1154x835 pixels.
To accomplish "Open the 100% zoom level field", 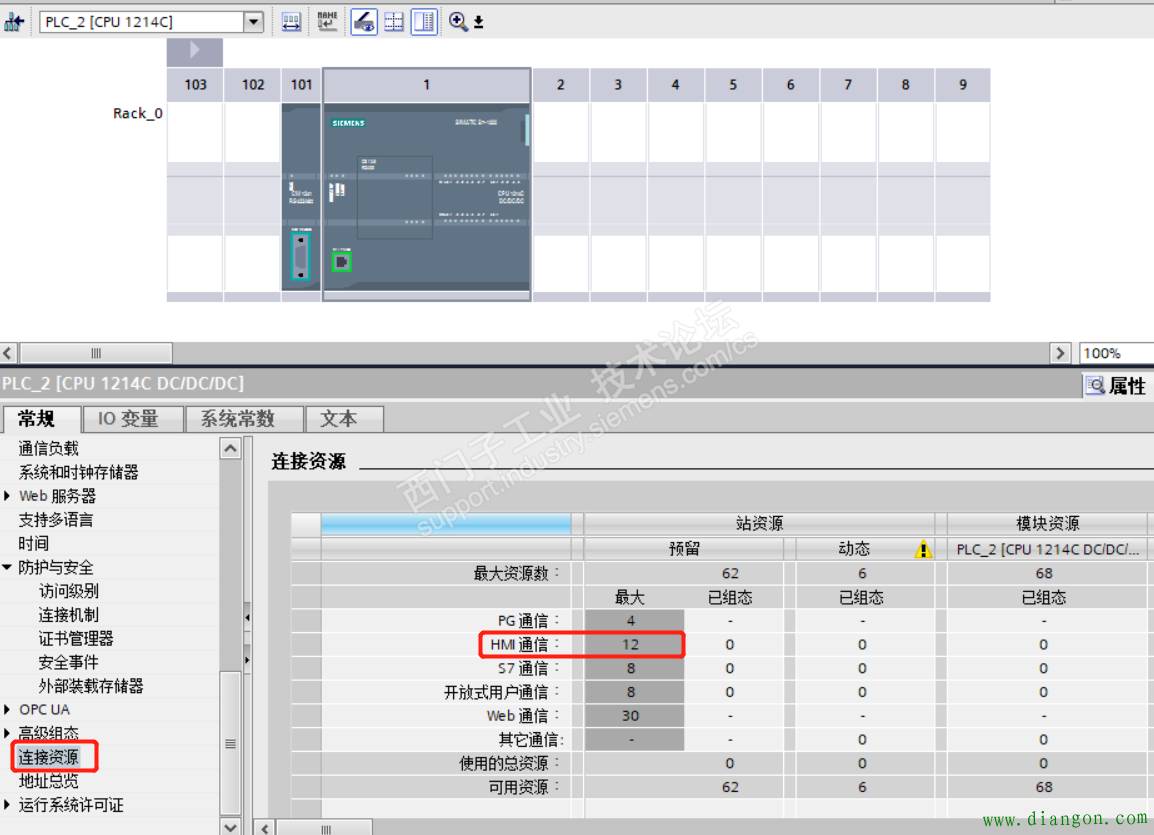I will click(1114, 353).
